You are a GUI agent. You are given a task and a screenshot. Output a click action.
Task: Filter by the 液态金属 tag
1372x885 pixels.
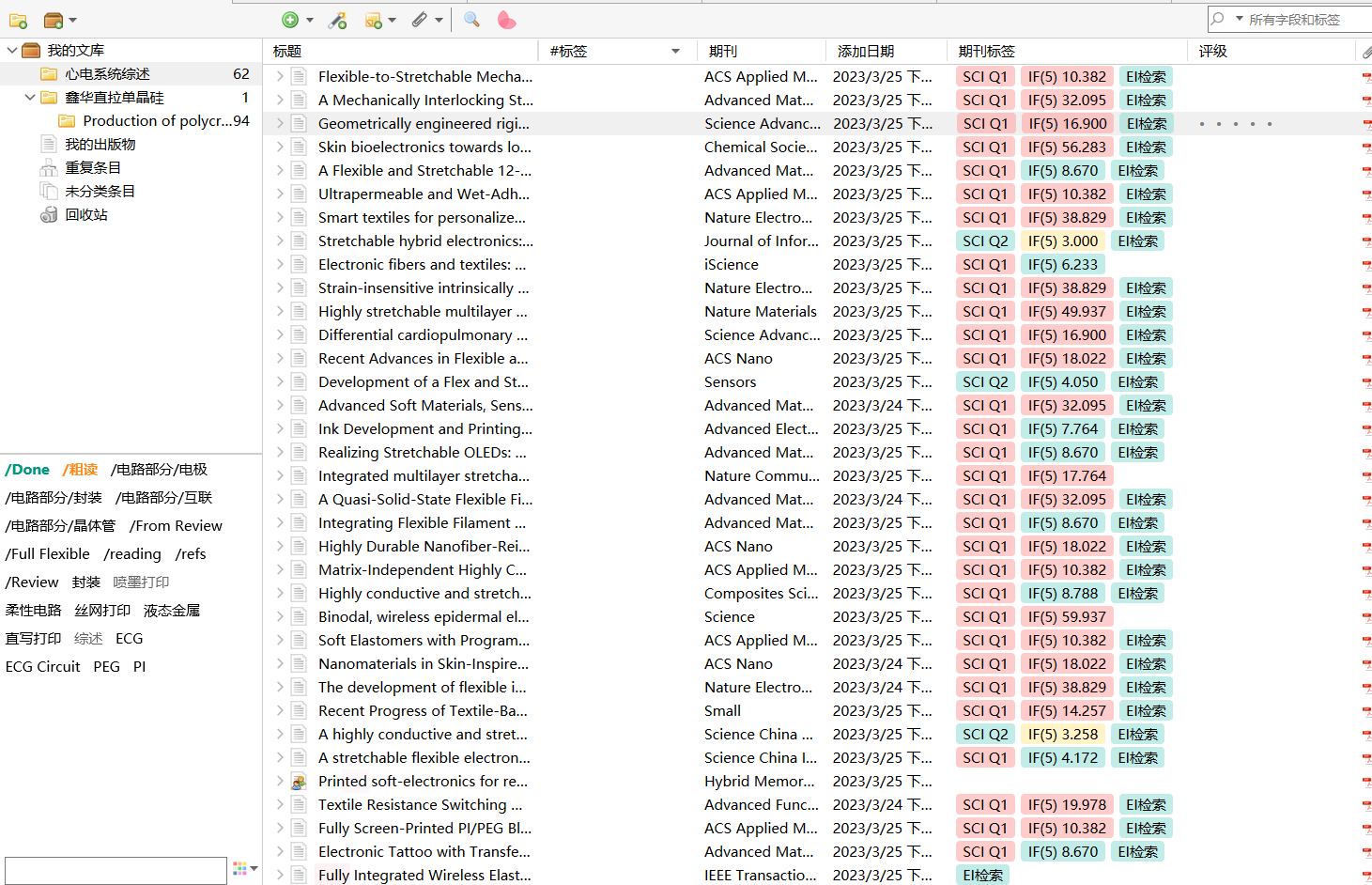tap(172, 611)
